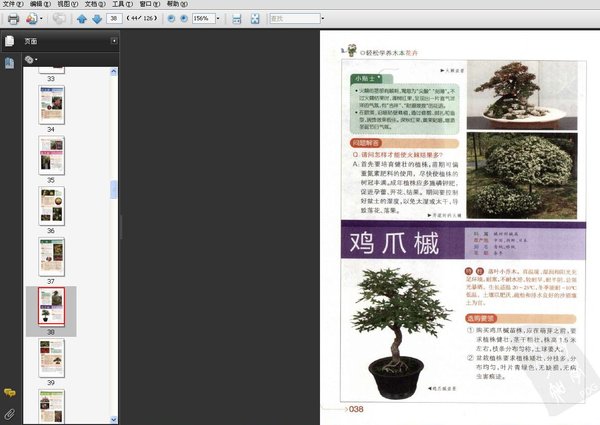Select page 36 thumbnail
Viewport: 600px width, 425px height.
click(x=52, y=206)
